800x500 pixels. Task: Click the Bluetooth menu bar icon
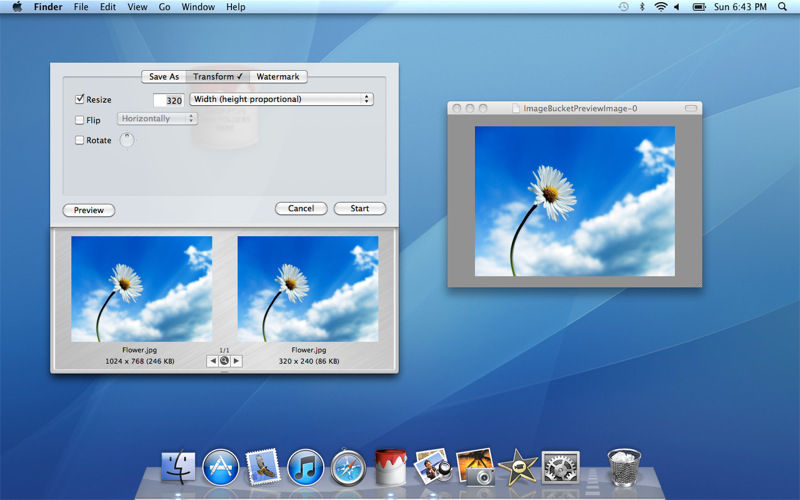[x=642, y=7]
